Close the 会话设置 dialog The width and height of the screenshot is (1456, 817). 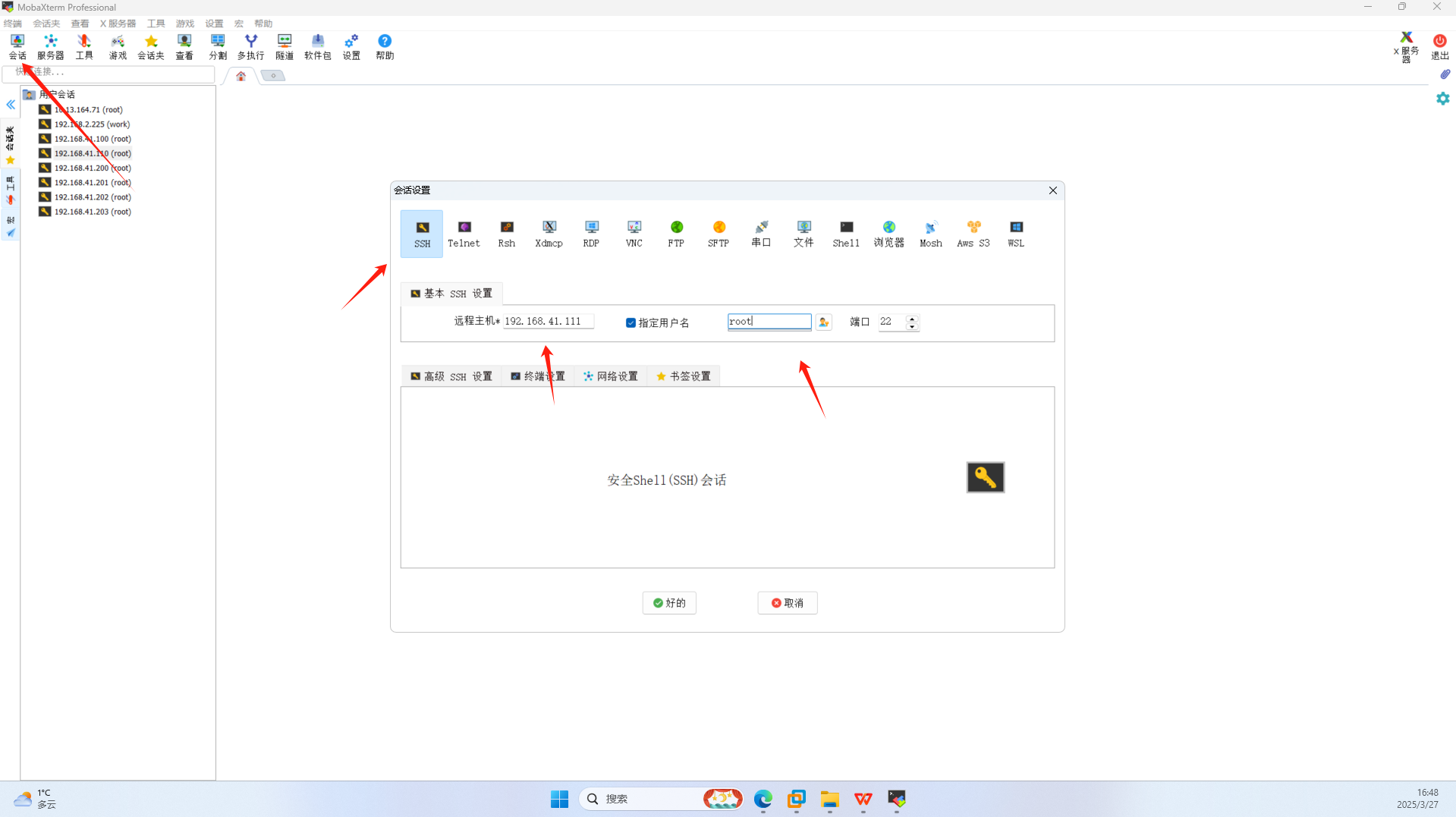tap(1052, 190)
